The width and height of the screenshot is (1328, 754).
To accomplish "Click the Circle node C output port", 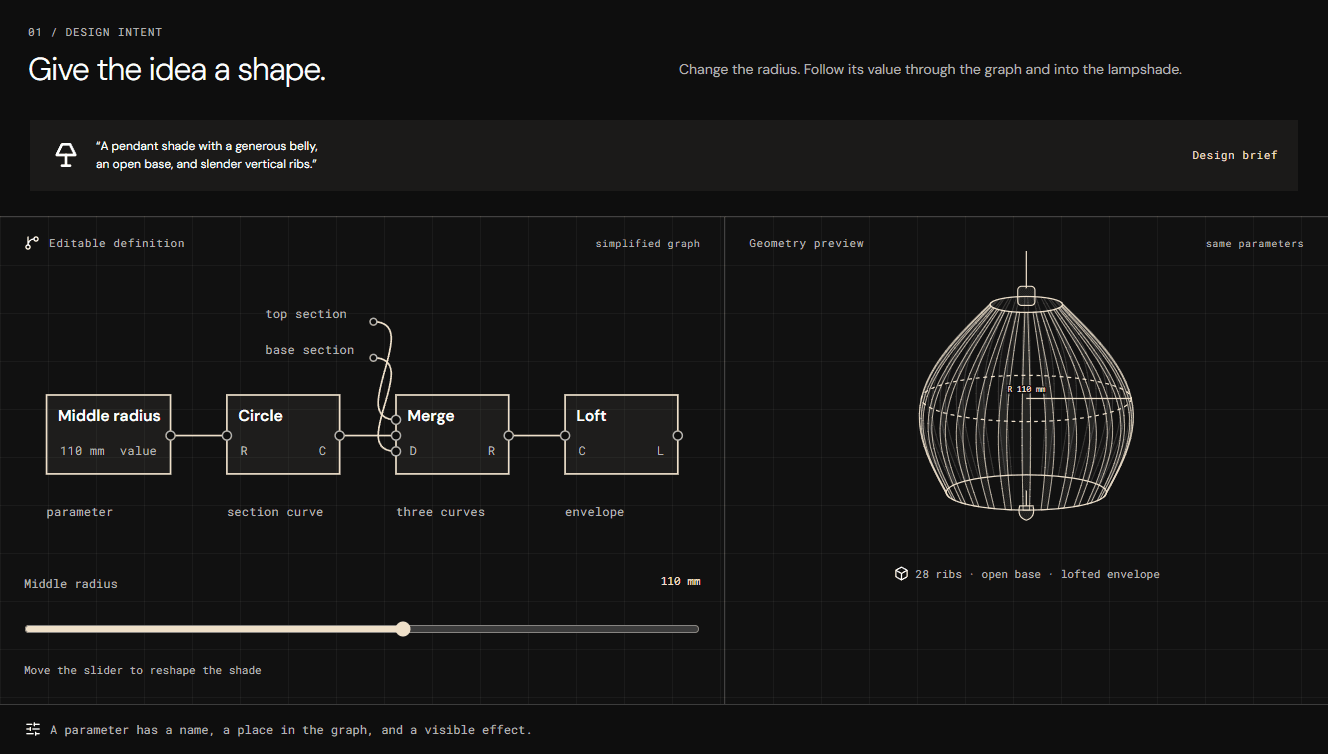I will (x=340, y=435).
